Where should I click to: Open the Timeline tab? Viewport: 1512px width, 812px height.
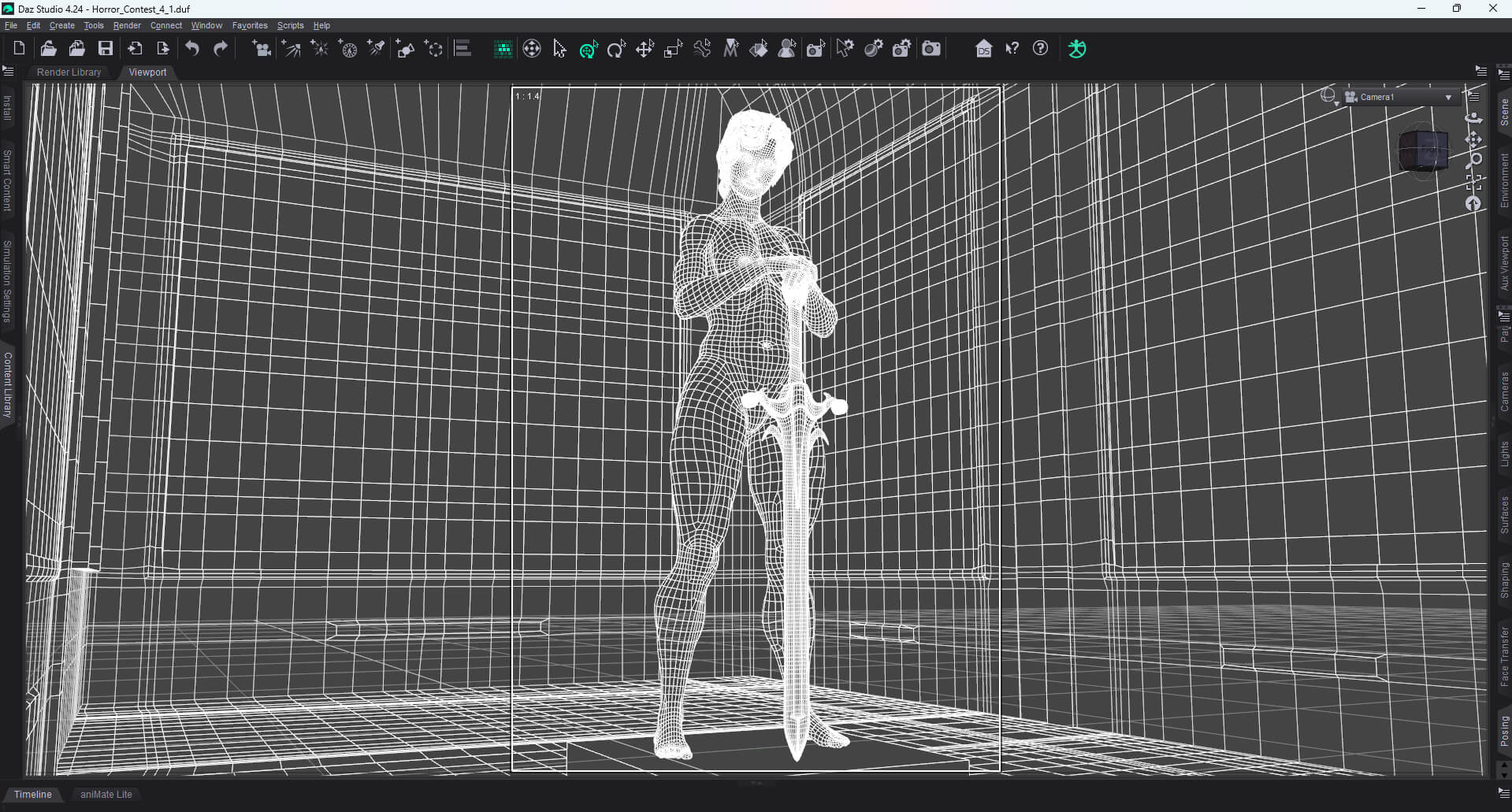pos(33,794)
